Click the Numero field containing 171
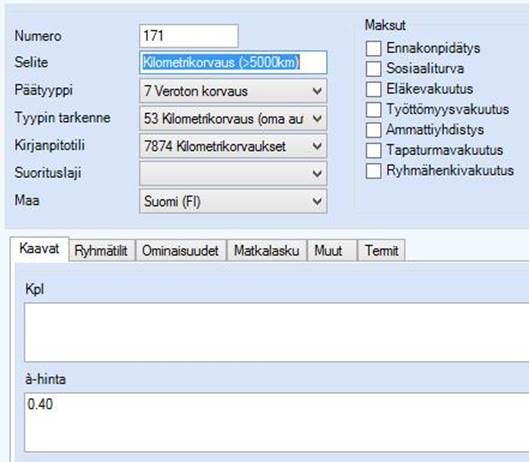The width and height of the screenshot is (529, 462). tap(189, 36)
